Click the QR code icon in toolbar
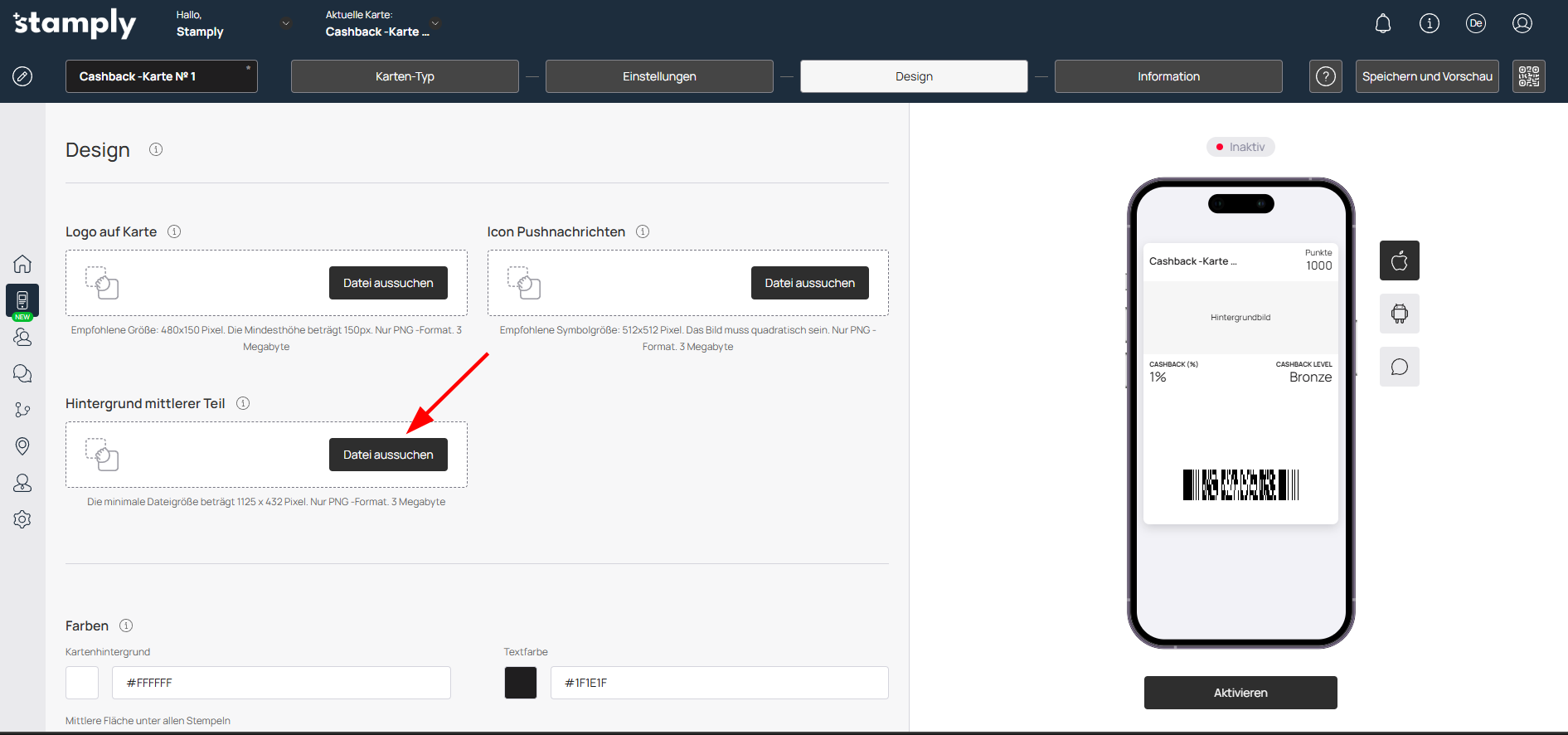 [1528, 76]
